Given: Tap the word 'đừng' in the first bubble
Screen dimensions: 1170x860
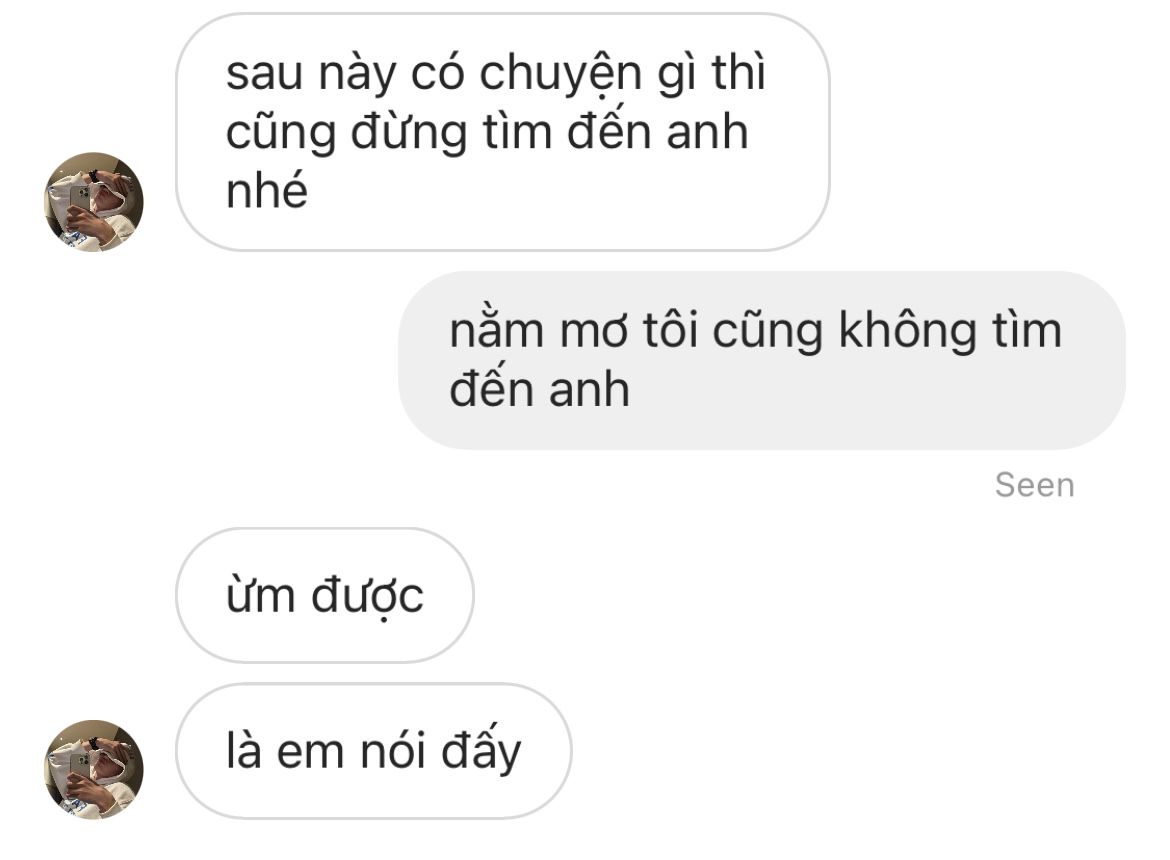Looking at the screenshot, I should pyautogui.click(x=409, y=133).
